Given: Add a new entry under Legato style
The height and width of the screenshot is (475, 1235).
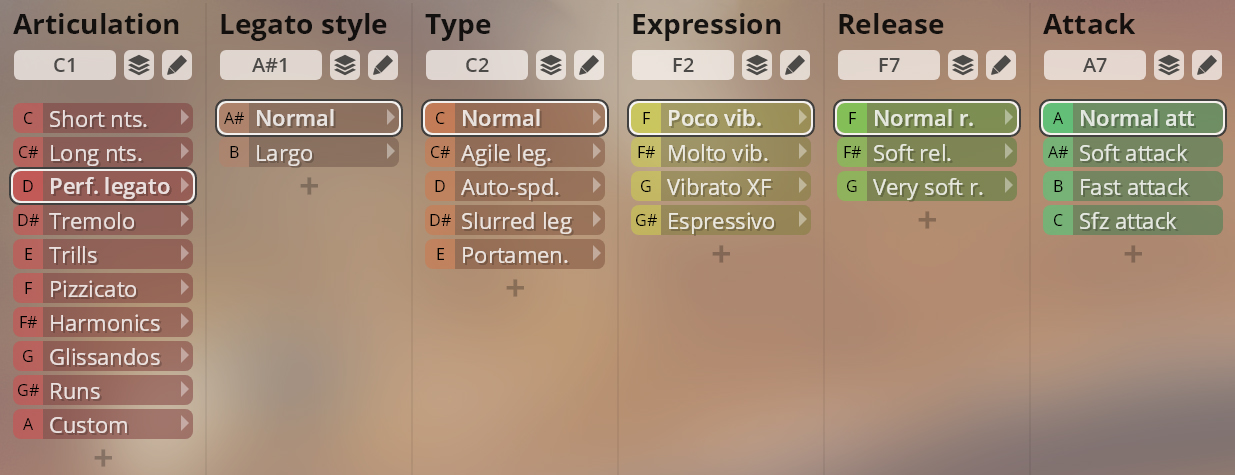Looking at the screenshot, I should [x=309, y=186].
